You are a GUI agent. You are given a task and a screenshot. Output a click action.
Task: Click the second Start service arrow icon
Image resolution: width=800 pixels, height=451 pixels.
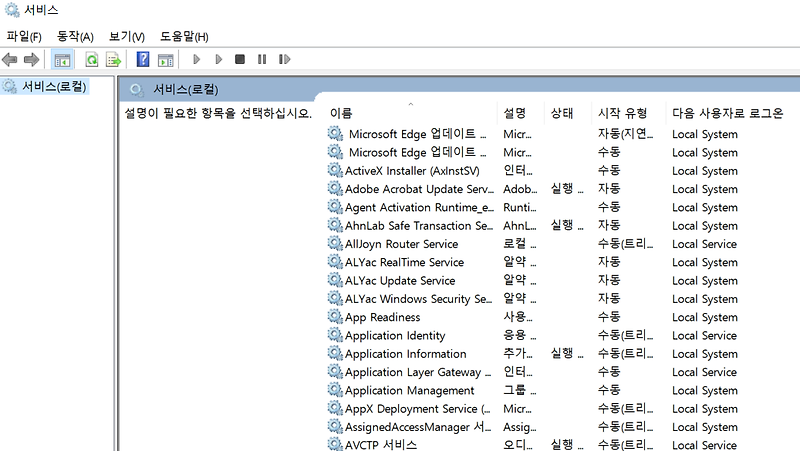pos(218,59)
